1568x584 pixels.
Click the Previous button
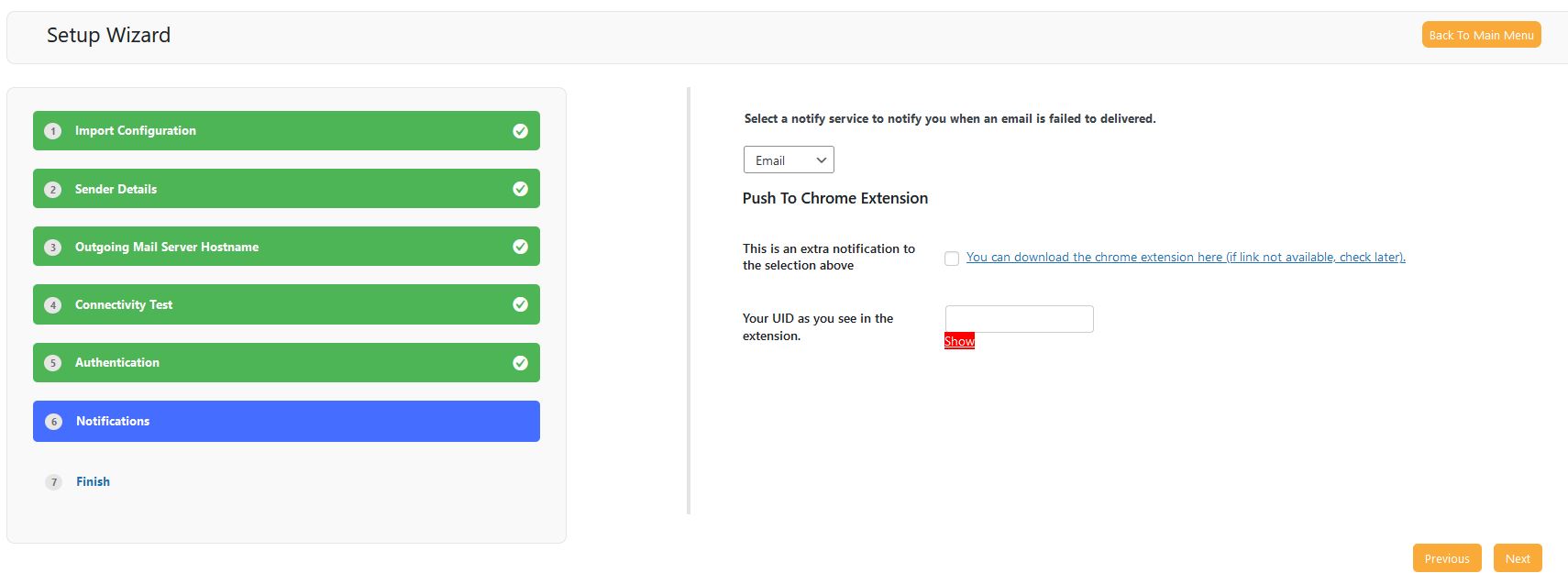point(1447,557)
